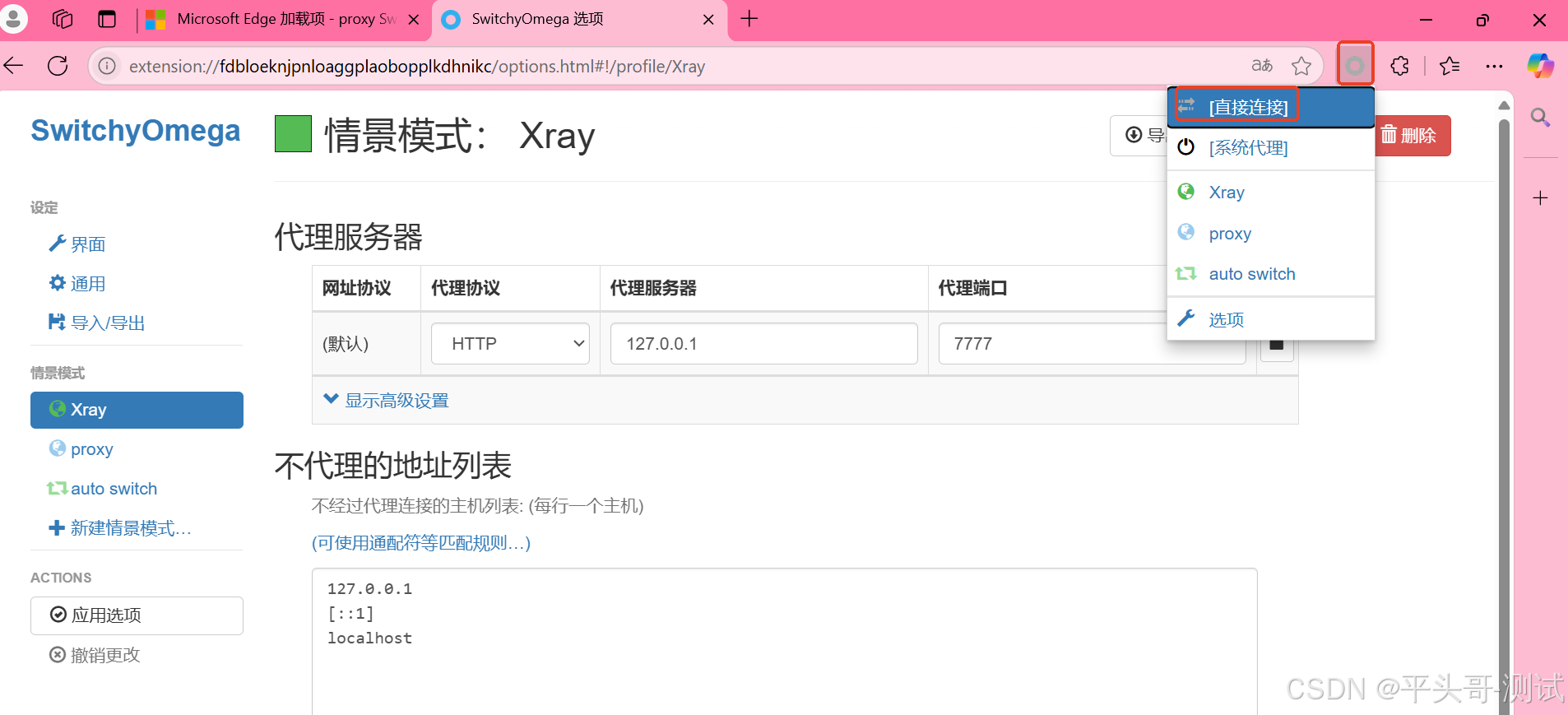Screen dimensions: 1568x715
Task: Select [直接连接] in the popup menu
Action: 1271,107
